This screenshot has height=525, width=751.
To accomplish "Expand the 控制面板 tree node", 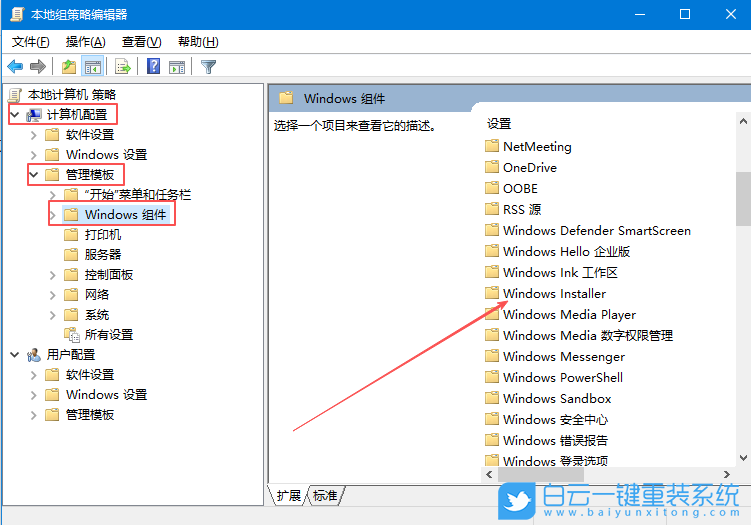I will (53, 275).
